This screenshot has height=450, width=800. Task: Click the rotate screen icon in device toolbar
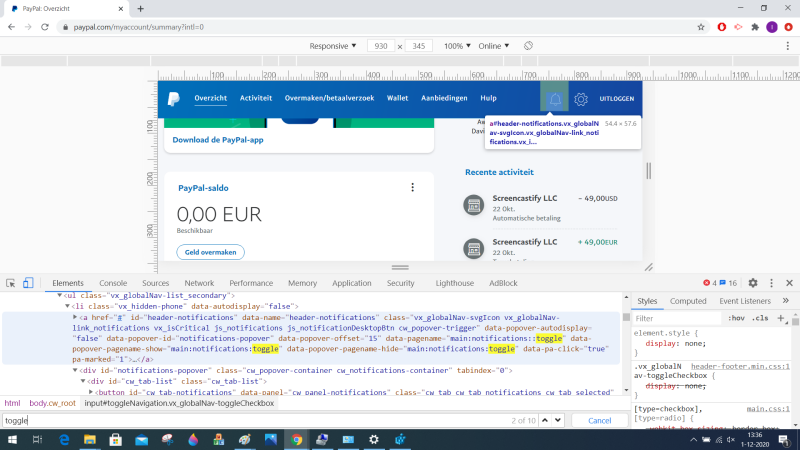tap(528, 46)
